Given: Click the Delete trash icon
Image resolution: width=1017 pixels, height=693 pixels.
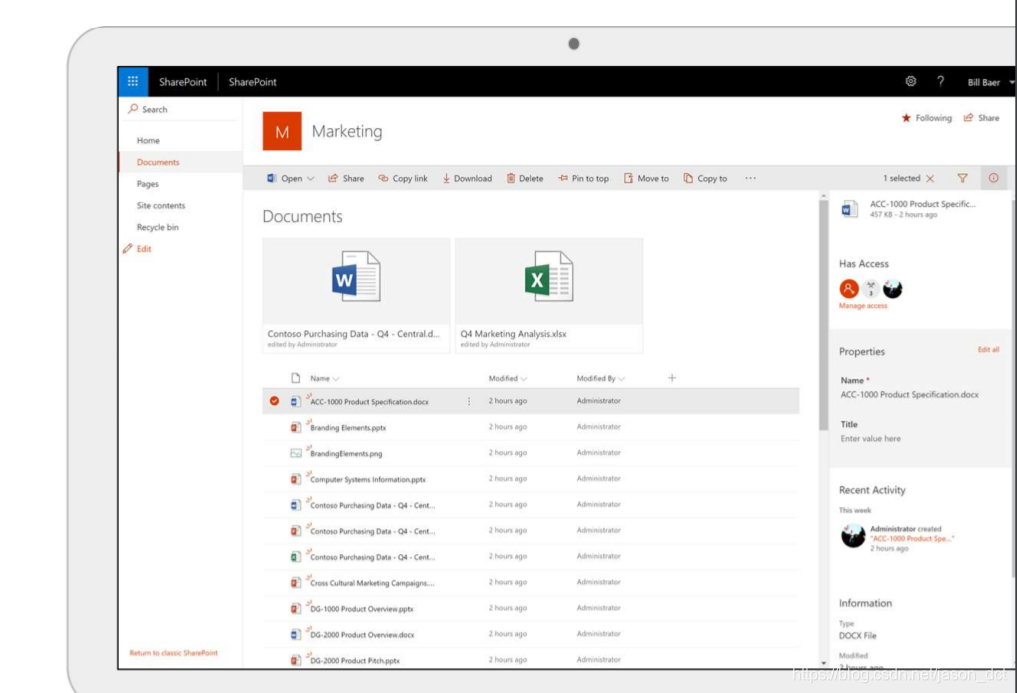Looking at the screenshot, I should click(x=510, y=178).
